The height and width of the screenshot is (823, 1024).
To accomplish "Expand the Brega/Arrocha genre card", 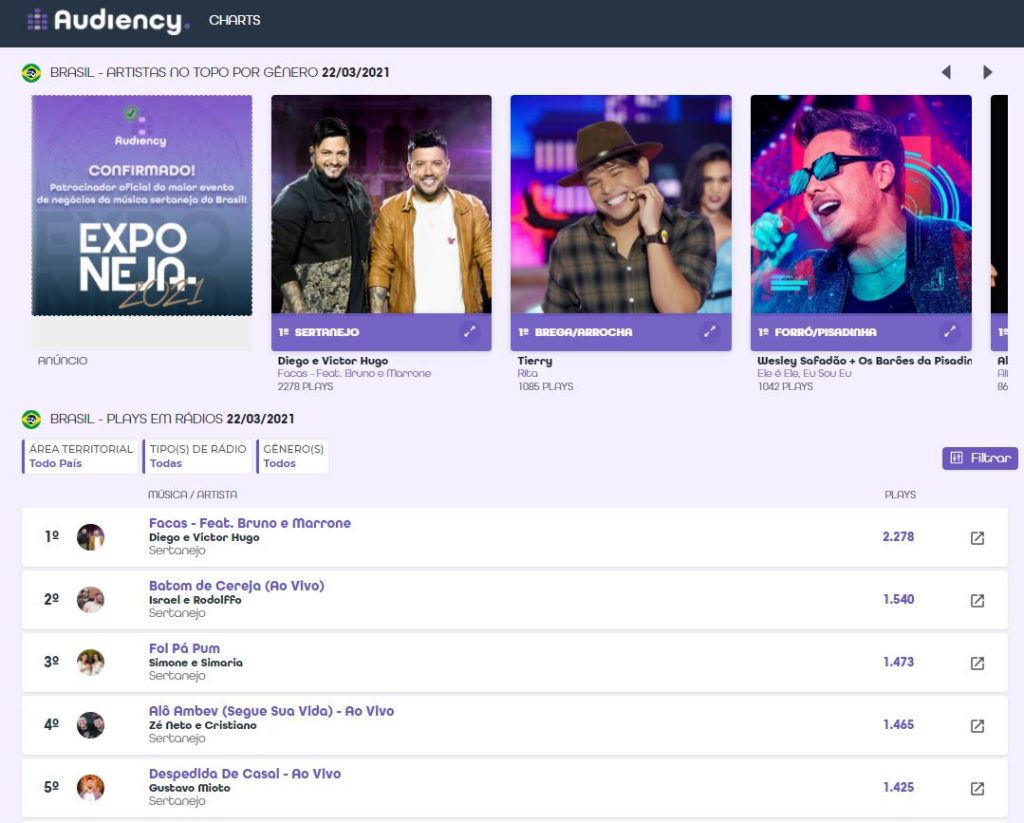I will (x=709, y=332).
